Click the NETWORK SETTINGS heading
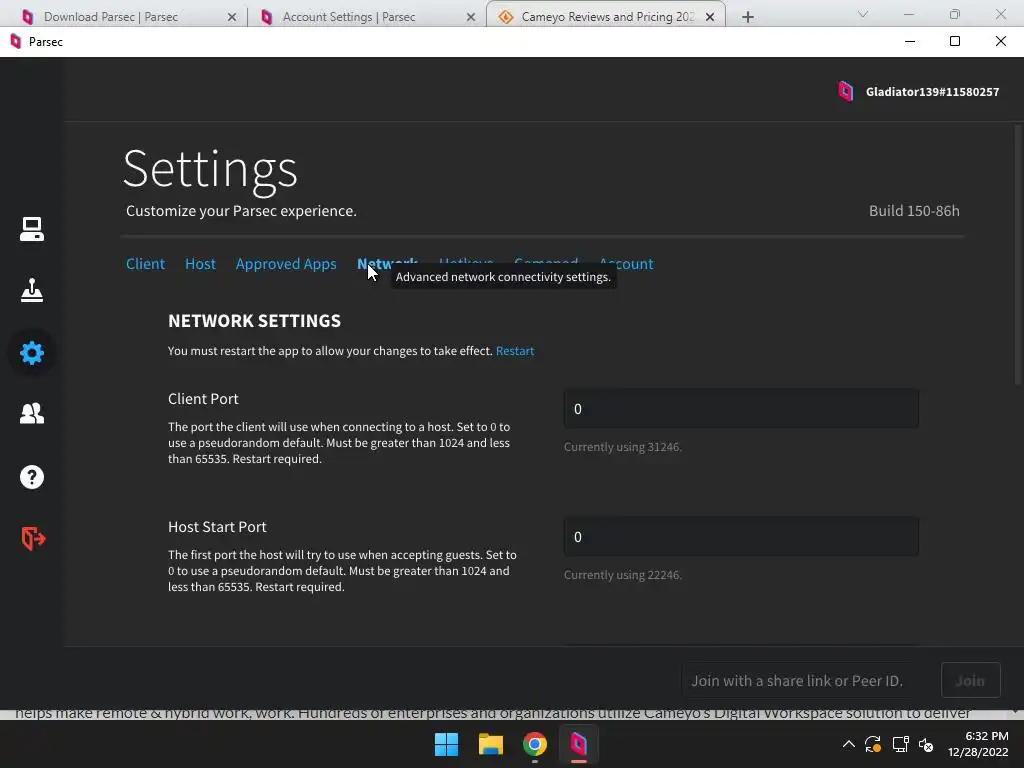This screenshot has width=1024, height=768. tap(254, 321)
